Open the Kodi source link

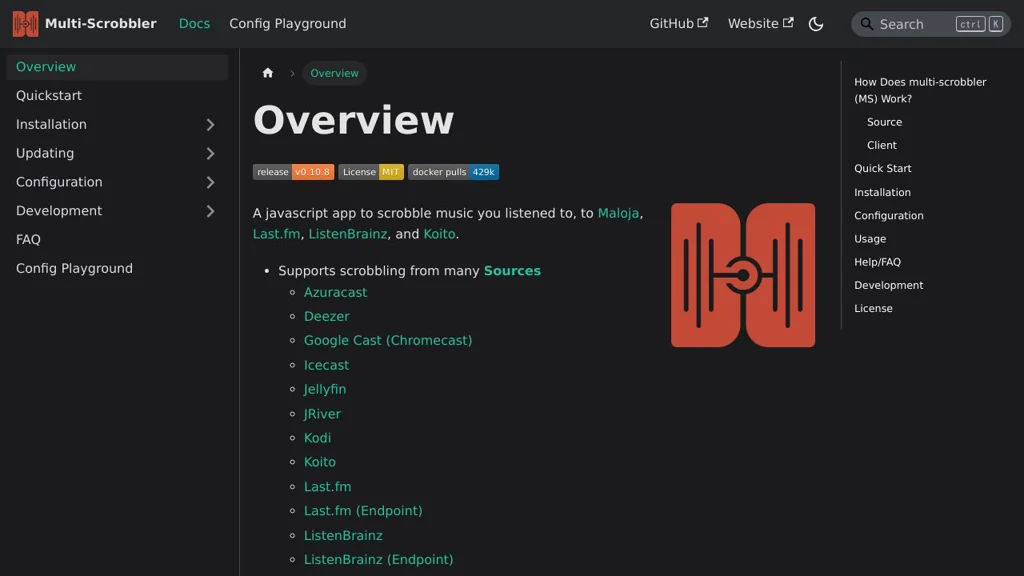317,438
